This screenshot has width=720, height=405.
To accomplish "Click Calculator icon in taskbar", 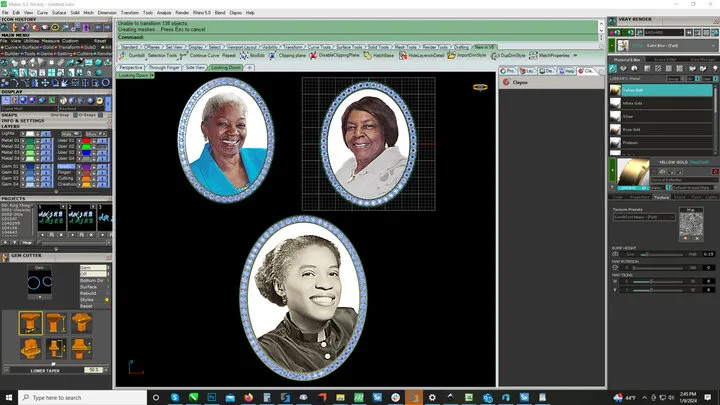I will [x=267, y=397].
